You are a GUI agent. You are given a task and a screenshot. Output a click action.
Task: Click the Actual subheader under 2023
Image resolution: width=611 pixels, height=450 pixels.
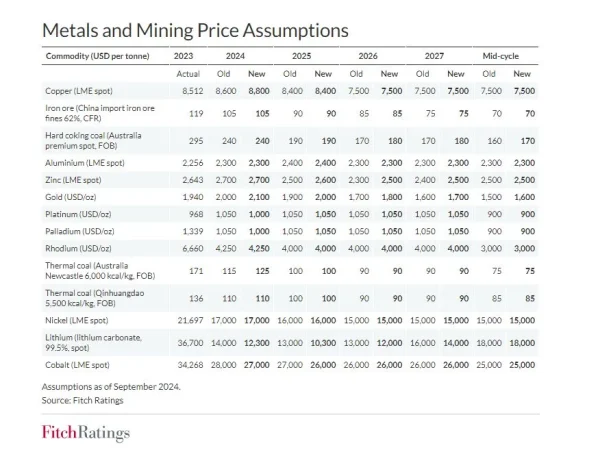pos(188,73)
